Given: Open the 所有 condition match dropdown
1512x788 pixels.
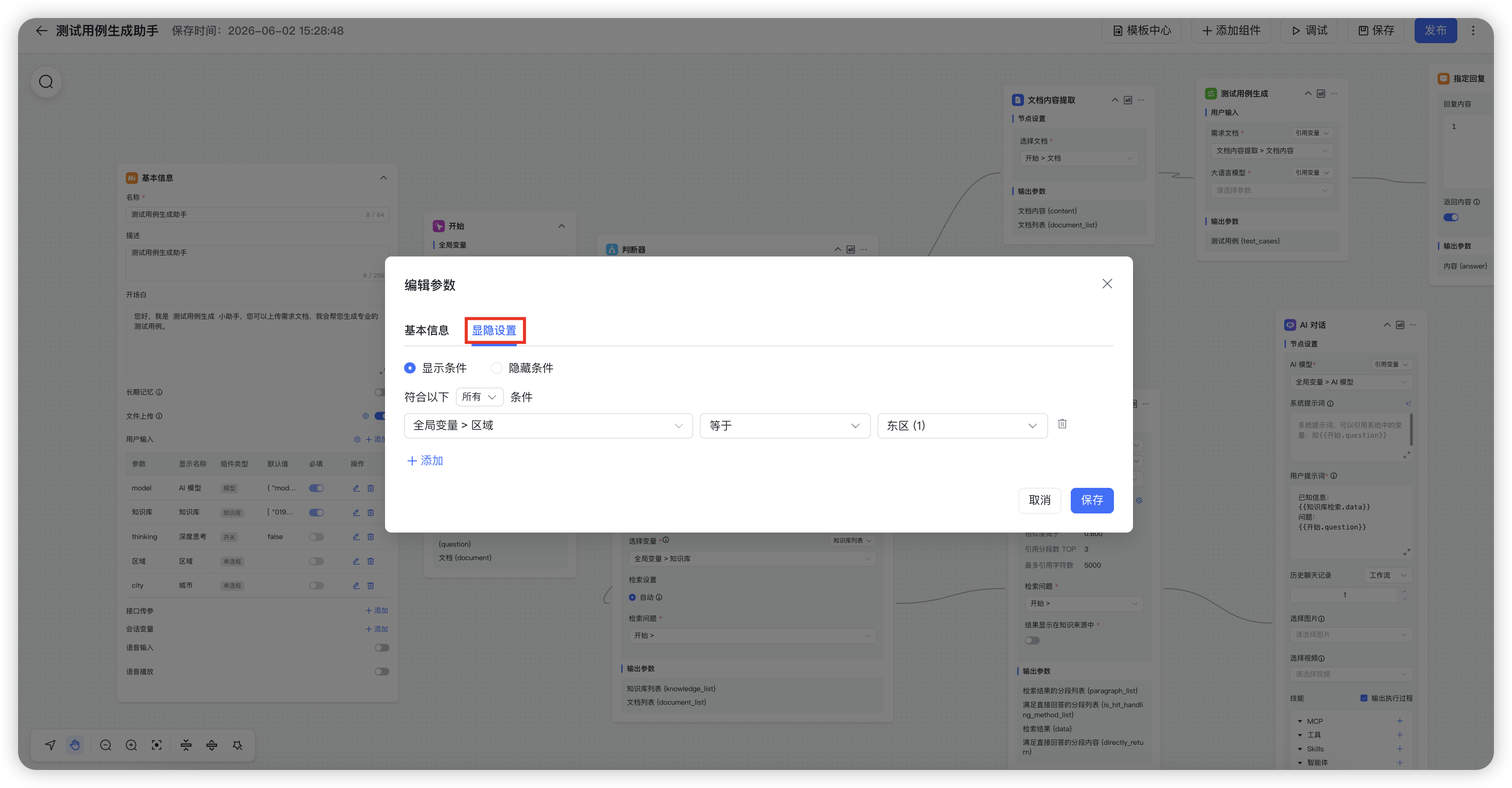Looking at the screenshot, I should click(x=479, y=397).
